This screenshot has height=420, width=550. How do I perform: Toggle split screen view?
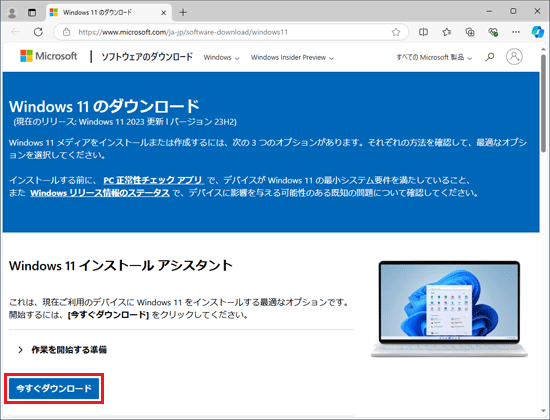tap(423, 32)
